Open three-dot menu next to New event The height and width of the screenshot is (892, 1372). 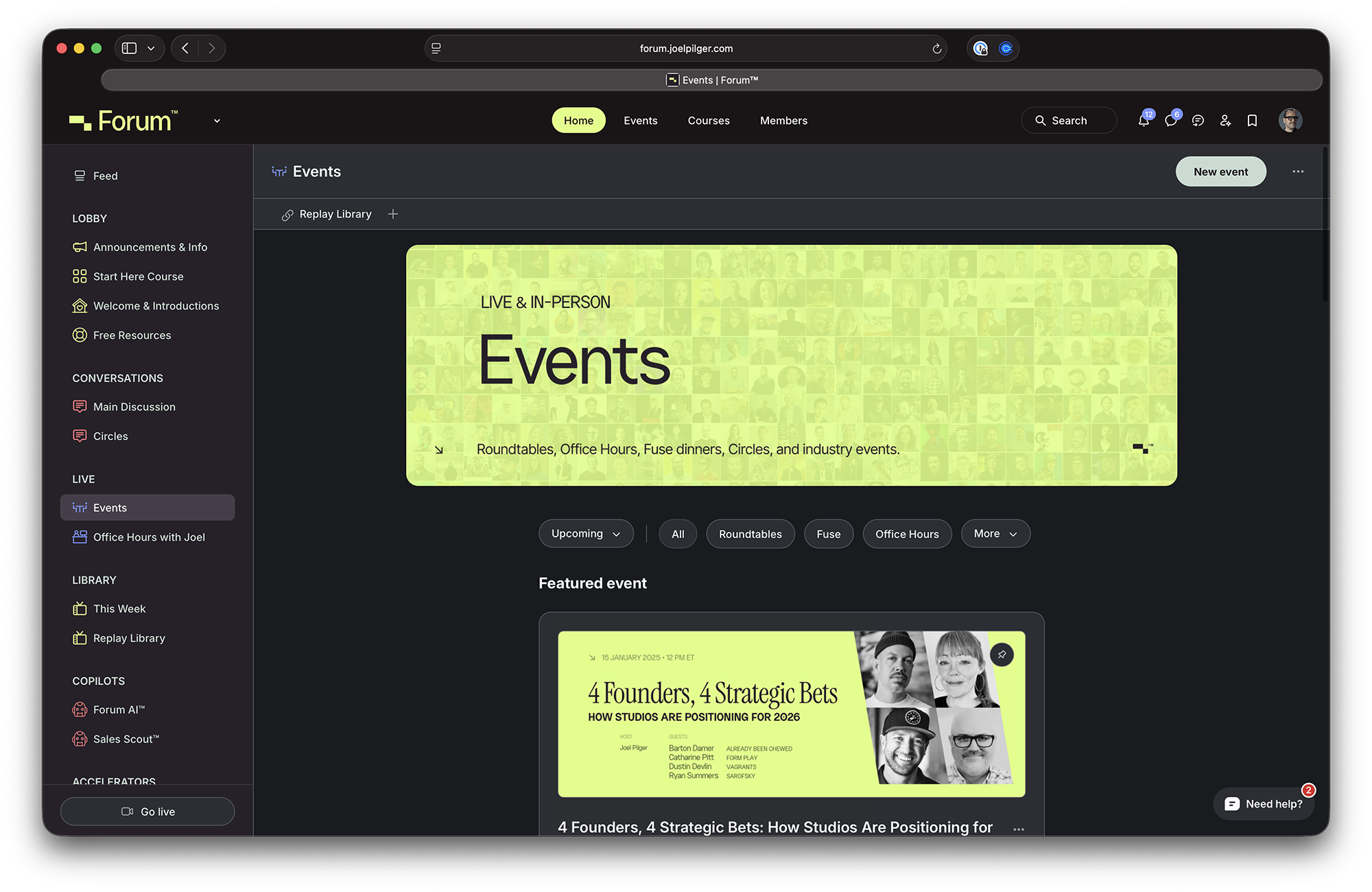click(x=1298, y=172)
